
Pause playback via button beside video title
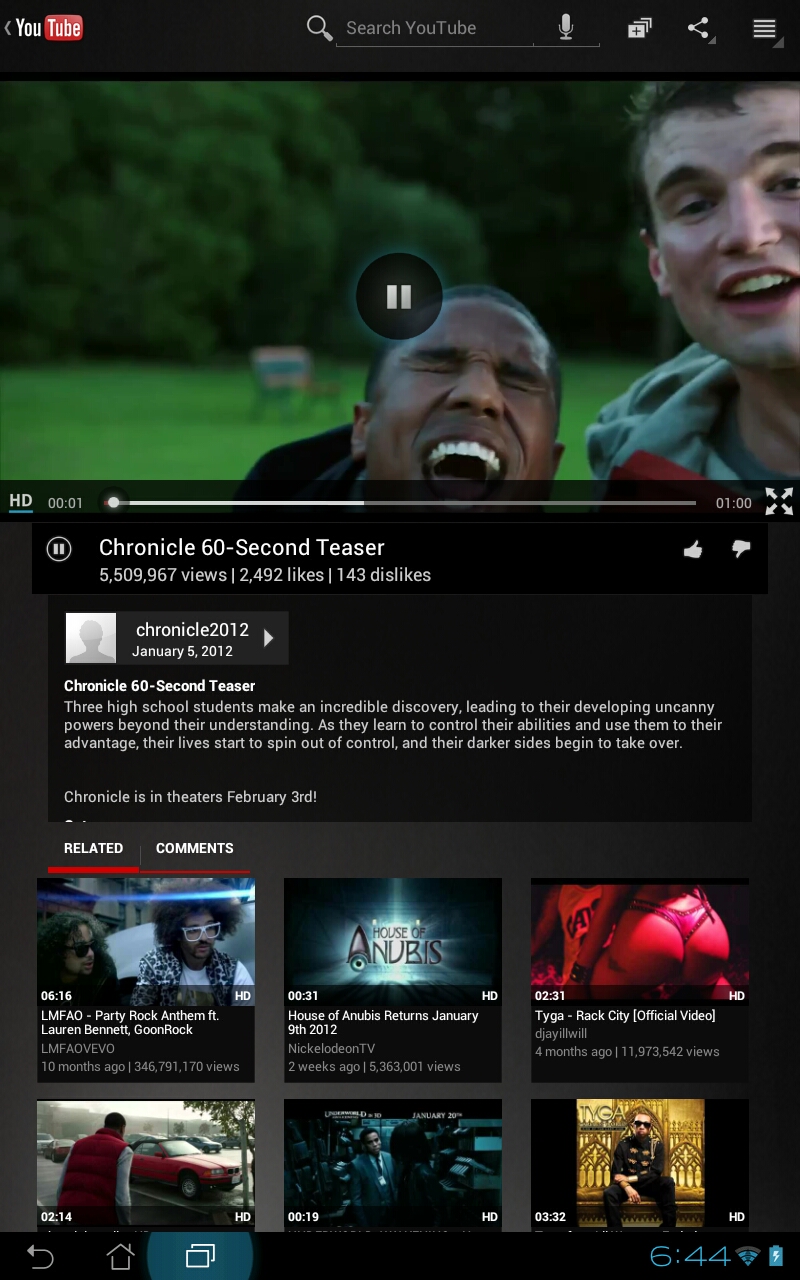coord(59,549)
